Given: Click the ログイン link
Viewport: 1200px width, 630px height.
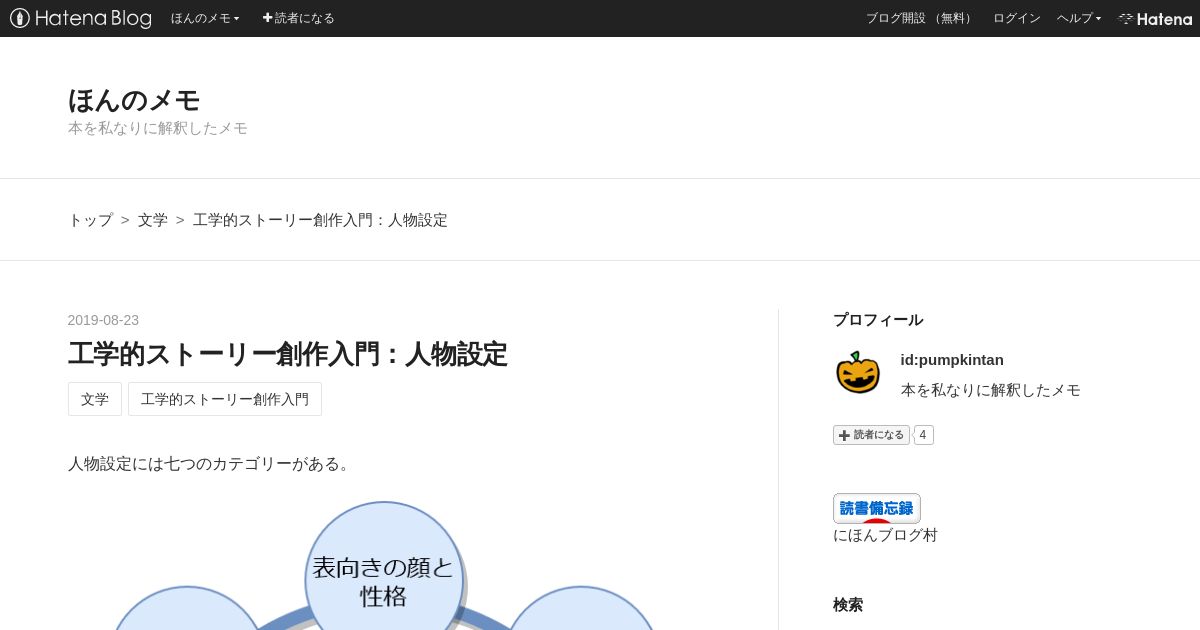Looking at the screenshot, I should 1016,18.
